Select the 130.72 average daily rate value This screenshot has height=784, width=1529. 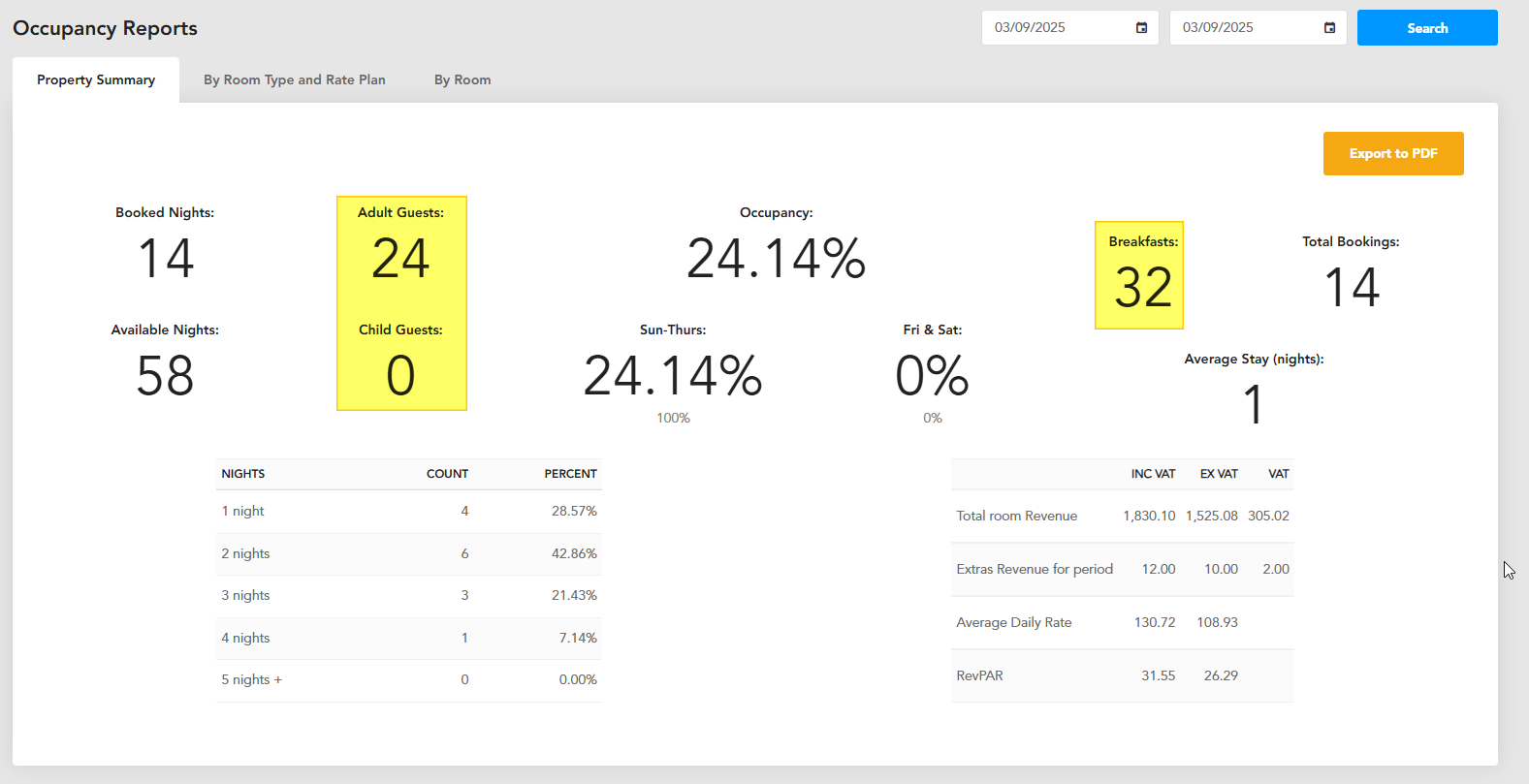click(x=1155, y=622)
